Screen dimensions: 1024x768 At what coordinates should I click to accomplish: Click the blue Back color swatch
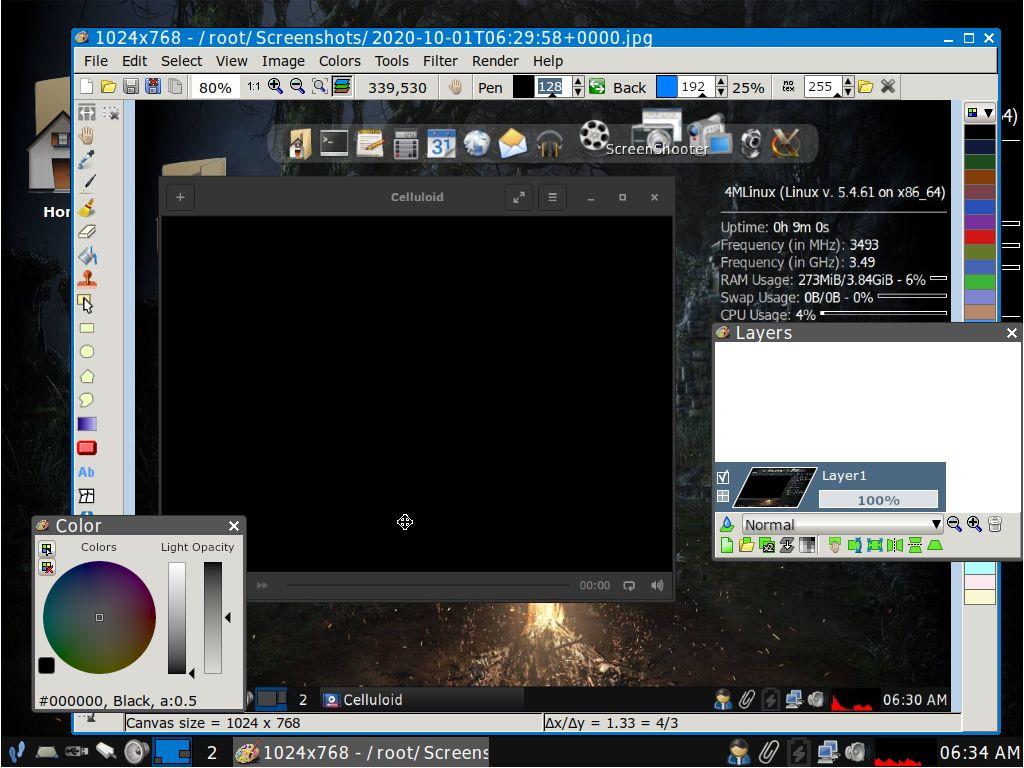click(666, 87)
